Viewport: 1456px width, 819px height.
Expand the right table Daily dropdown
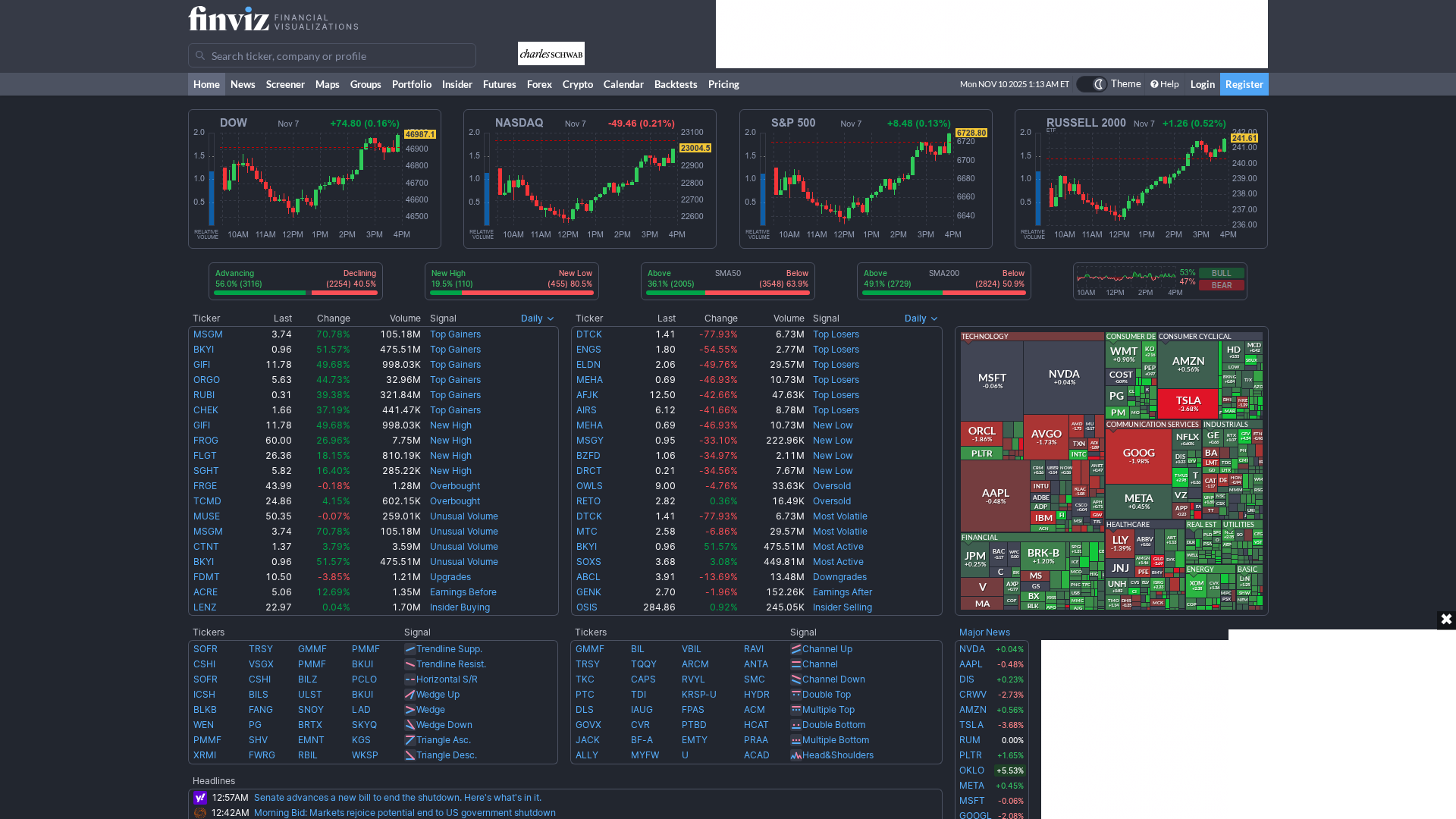coord(921,318)
